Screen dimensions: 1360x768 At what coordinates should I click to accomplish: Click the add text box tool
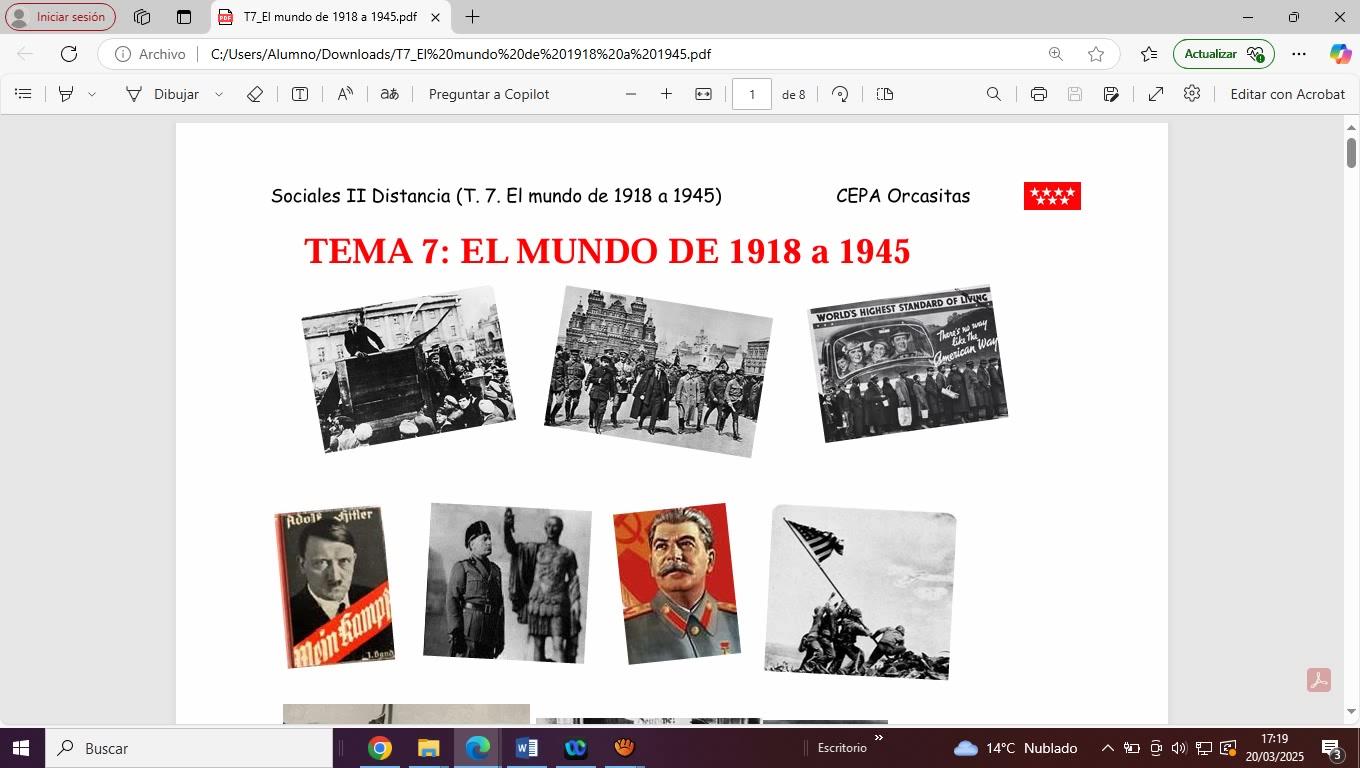pyautogui.click(x=299, y=94)
